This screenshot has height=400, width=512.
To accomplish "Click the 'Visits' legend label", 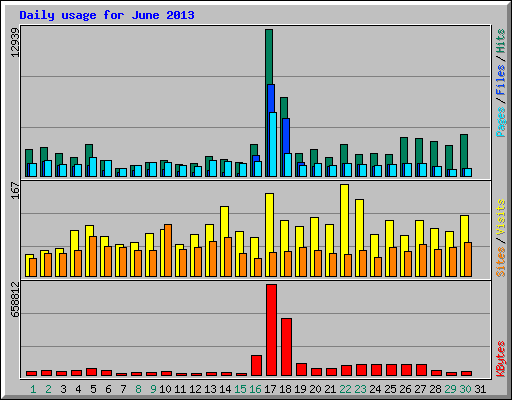I will point(500,217).
